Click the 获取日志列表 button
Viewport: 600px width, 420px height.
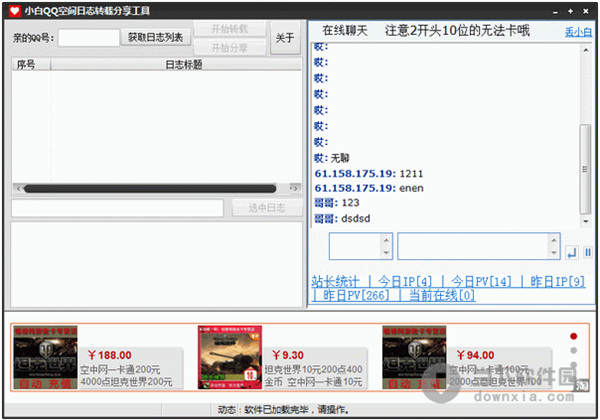155,37
